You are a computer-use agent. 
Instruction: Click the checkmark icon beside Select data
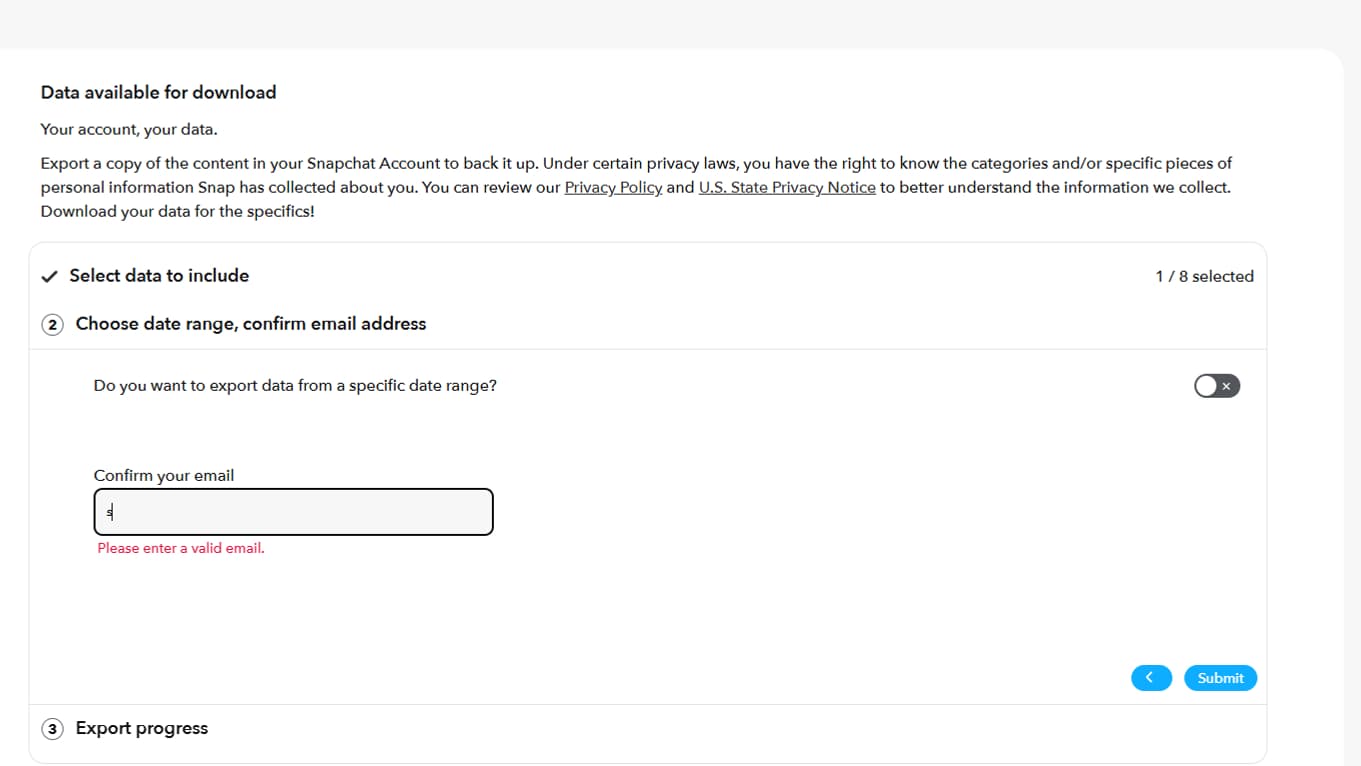(x=49, y=276)
